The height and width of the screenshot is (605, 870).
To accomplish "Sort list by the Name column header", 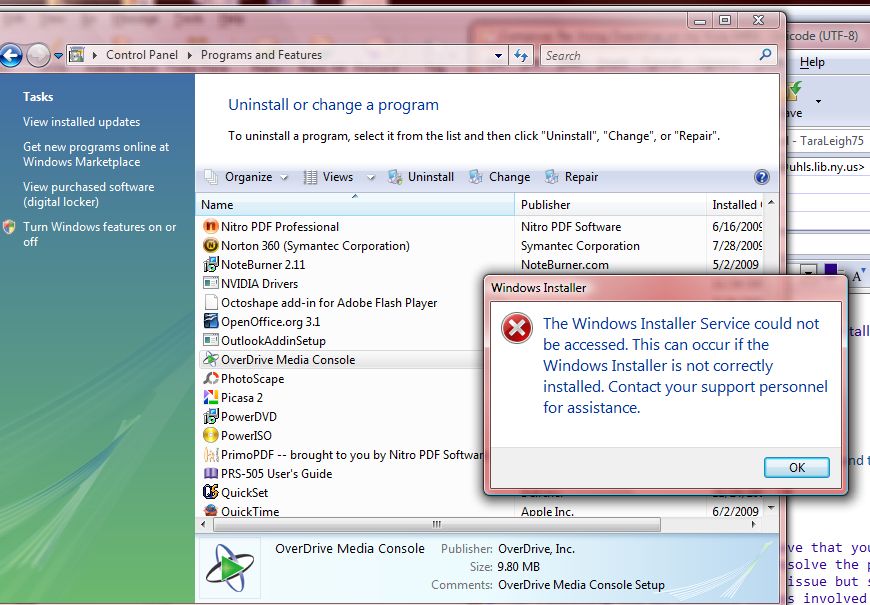I will (x=355, y=205).
